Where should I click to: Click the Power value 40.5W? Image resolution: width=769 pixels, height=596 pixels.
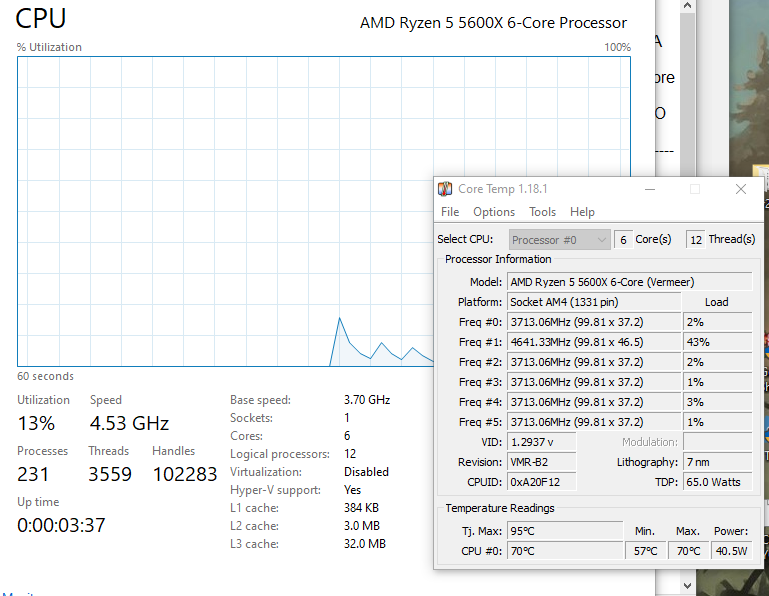731,551
